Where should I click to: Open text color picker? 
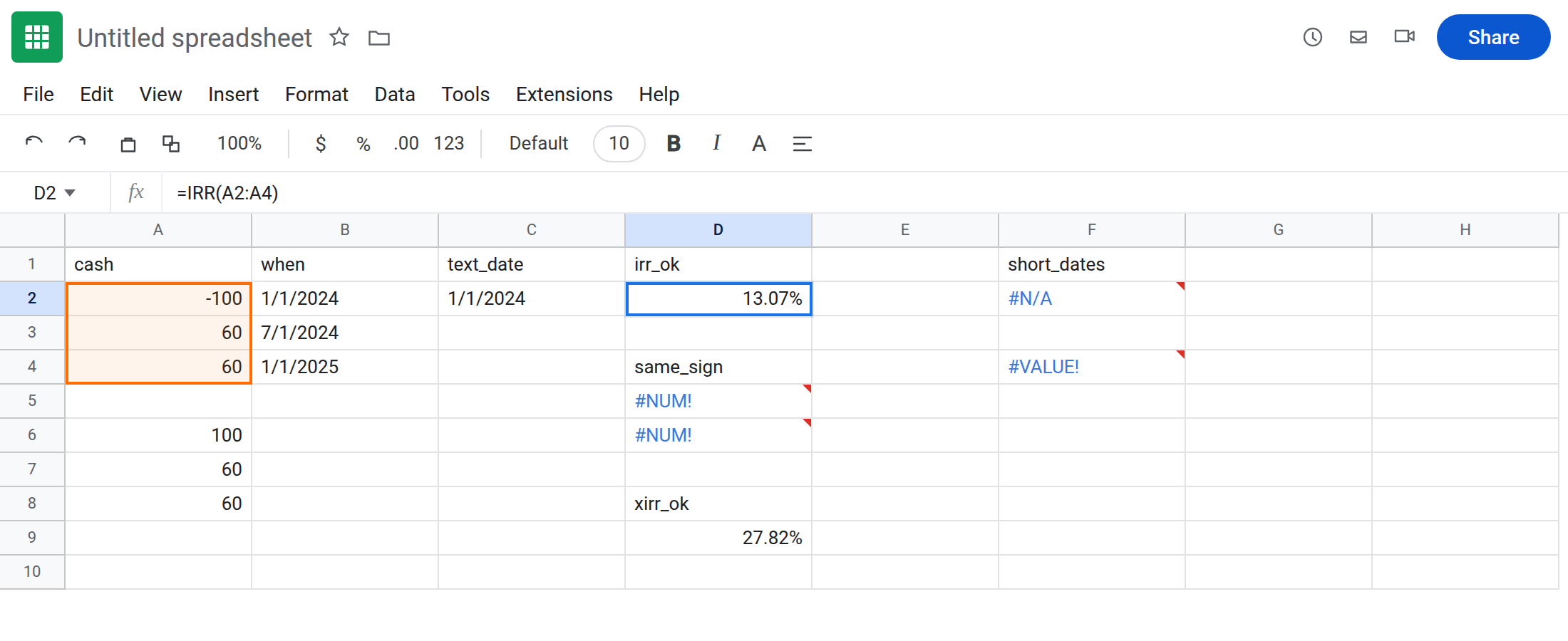759,144
